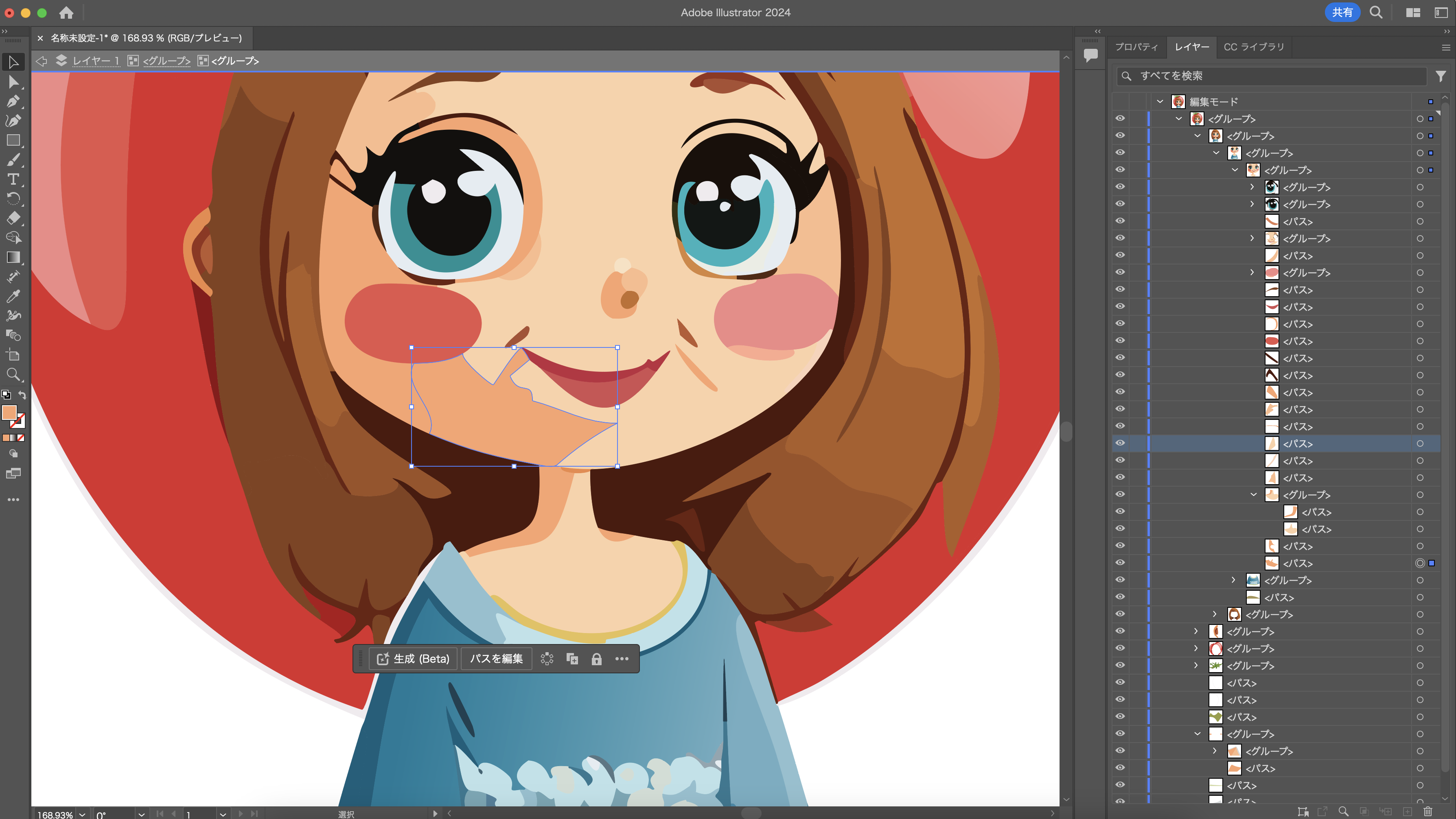This screenshot has width=1456, height=819.
Task: Click the パスを編集 button
Action: tap(496, 659)
